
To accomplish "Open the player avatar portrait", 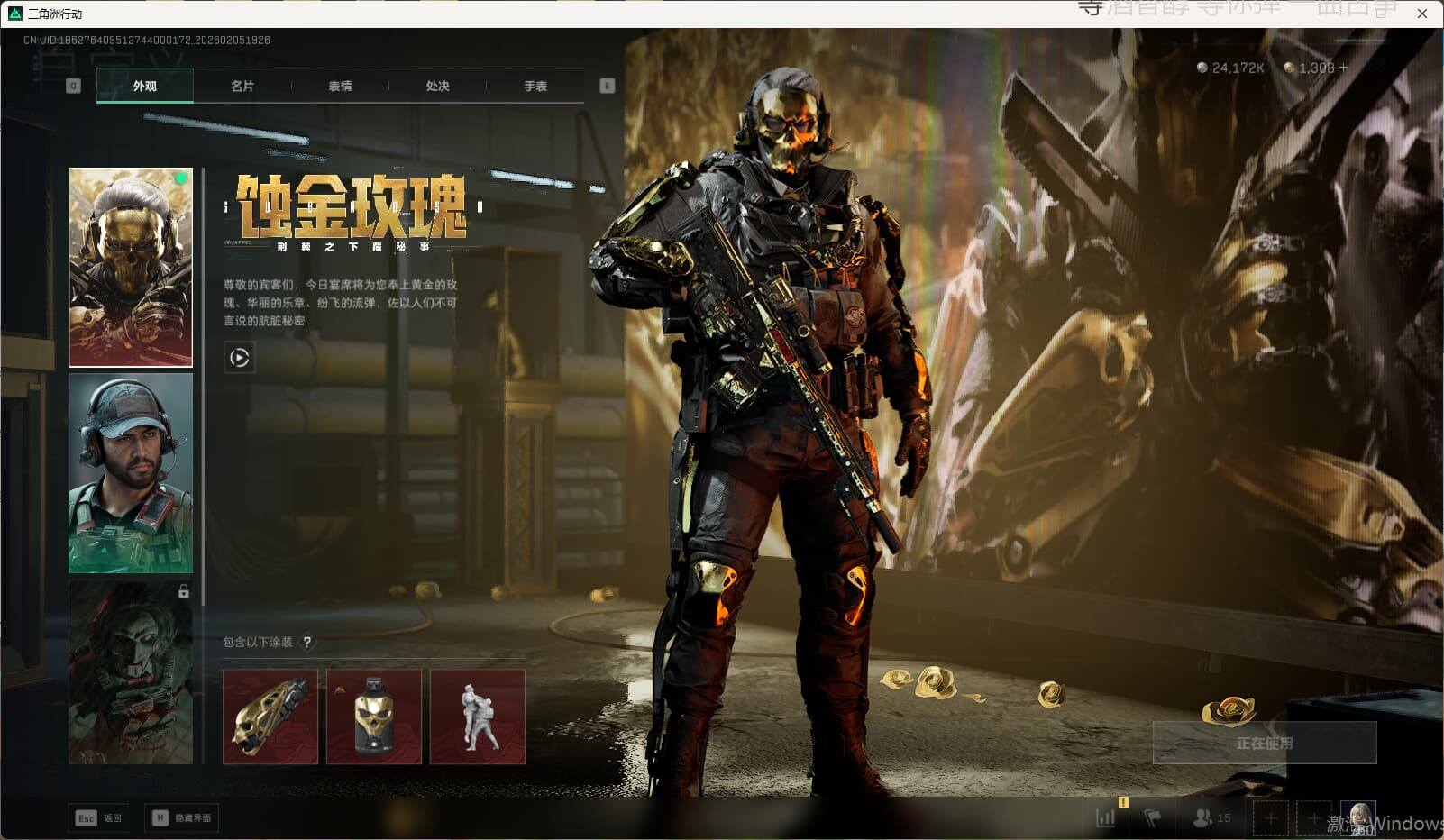I will click(x=1357, y=818).
